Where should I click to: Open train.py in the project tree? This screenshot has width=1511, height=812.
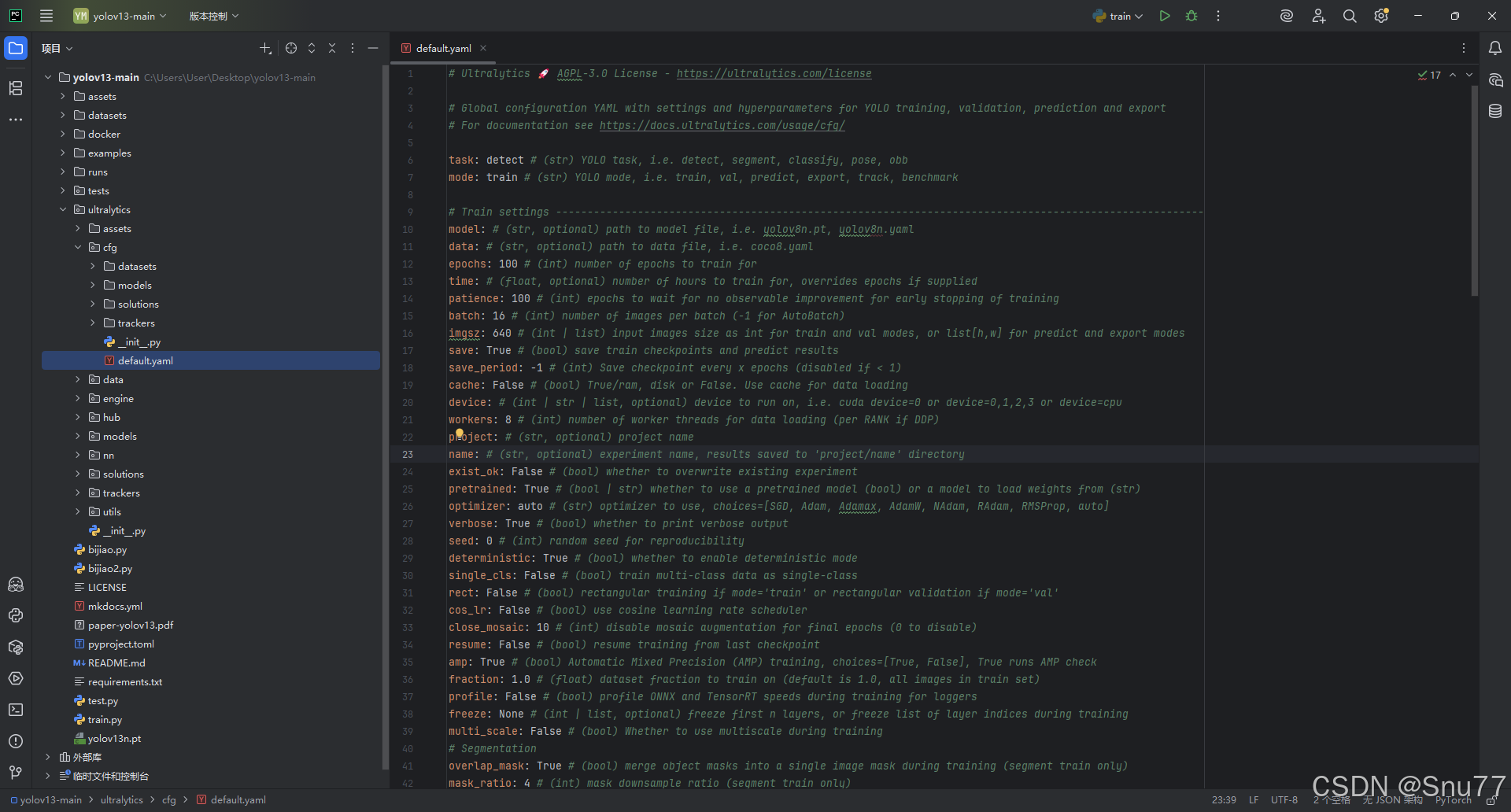(105, 720)
